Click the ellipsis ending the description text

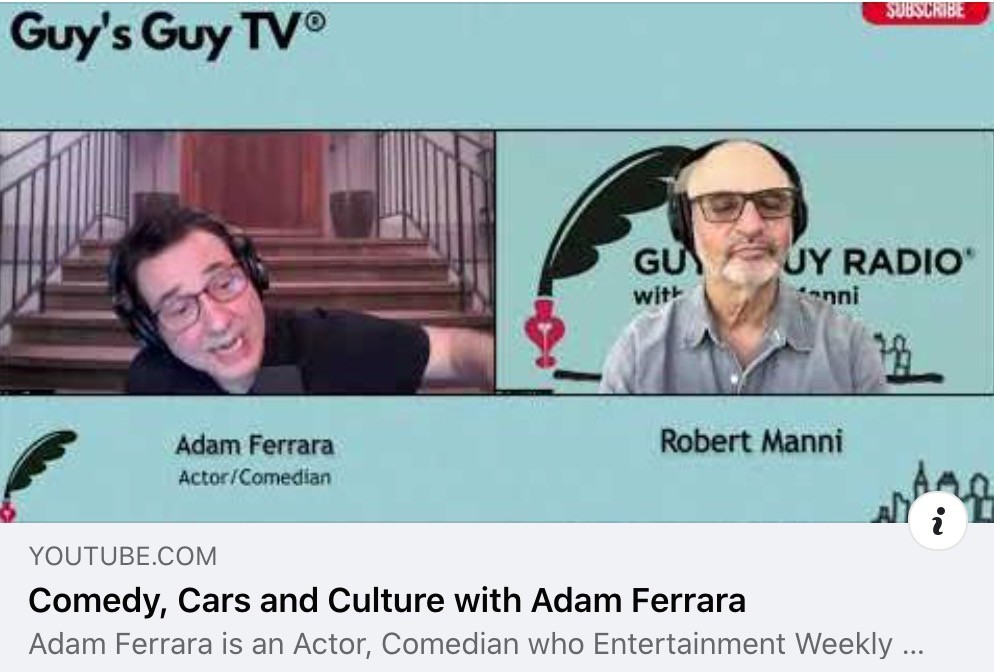point(912,648)
